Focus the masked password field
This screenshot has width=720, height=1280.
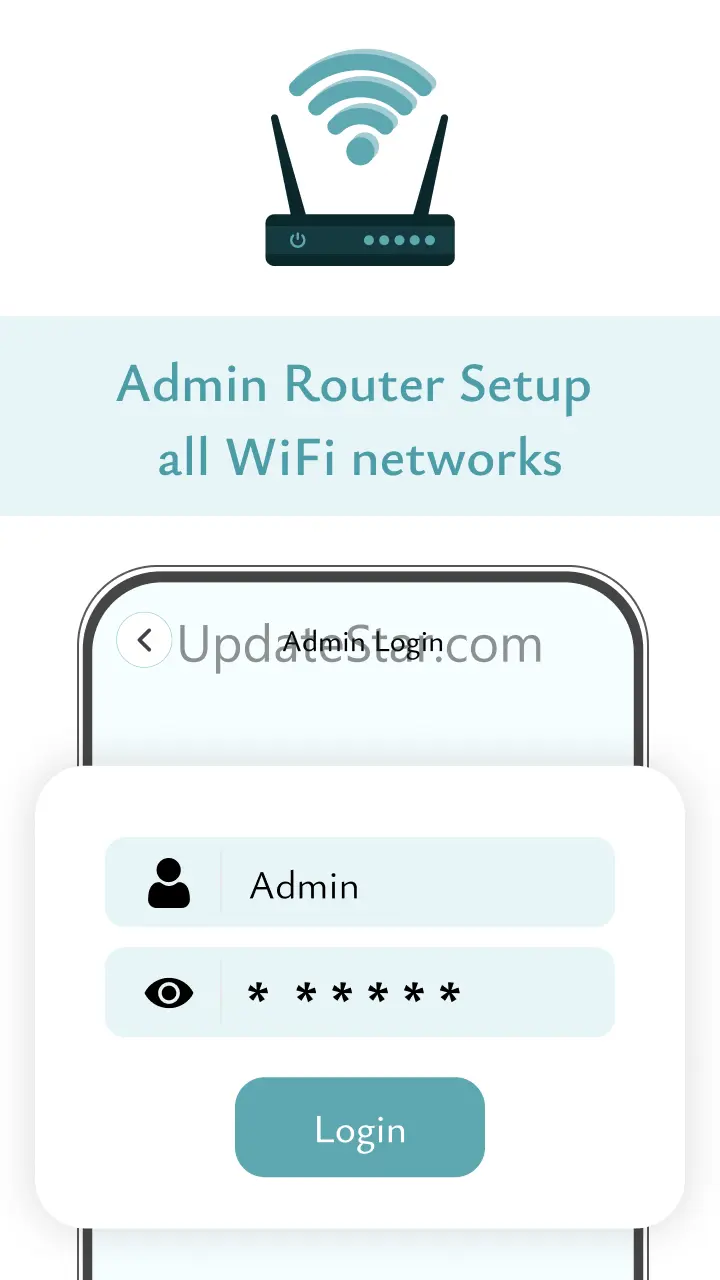360,992
